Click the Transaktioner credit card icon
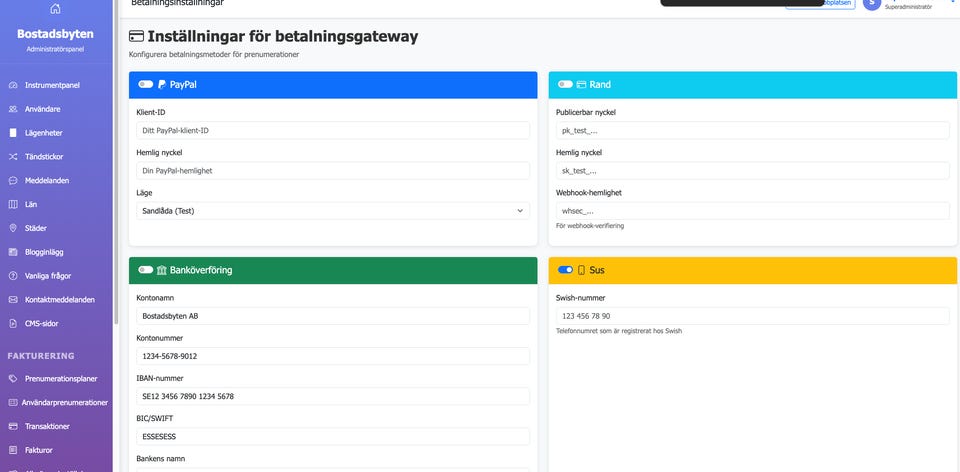Screen dimensions: 960x472 pos(13,427)
